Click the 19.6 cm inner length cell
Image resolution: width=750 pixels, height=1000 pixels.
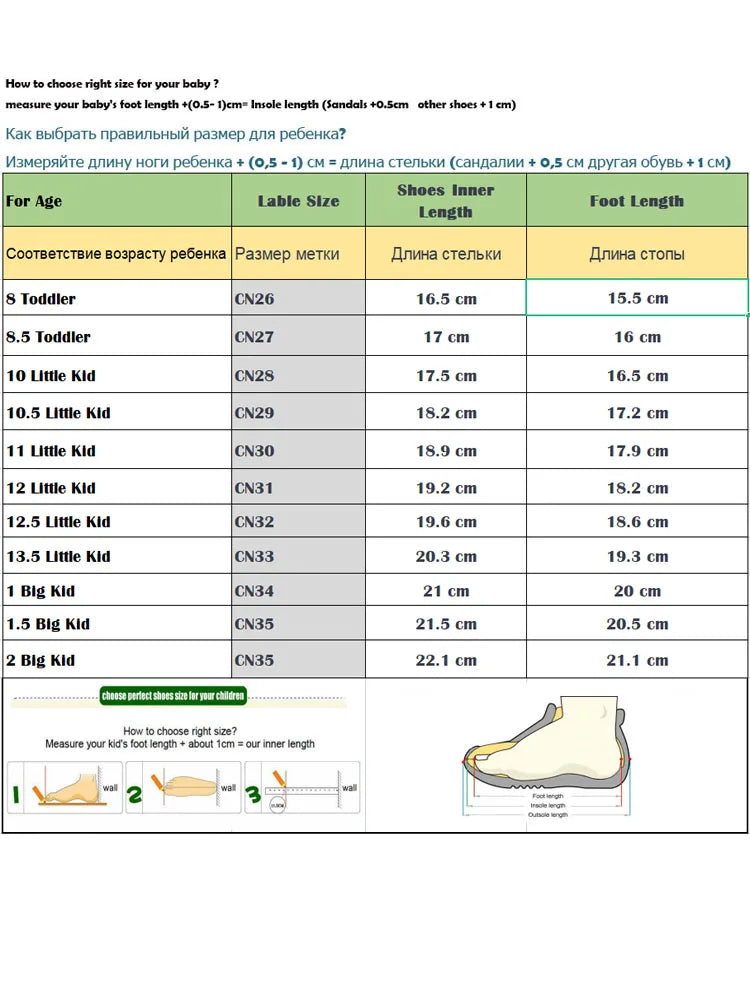click(x=446, y=521)
